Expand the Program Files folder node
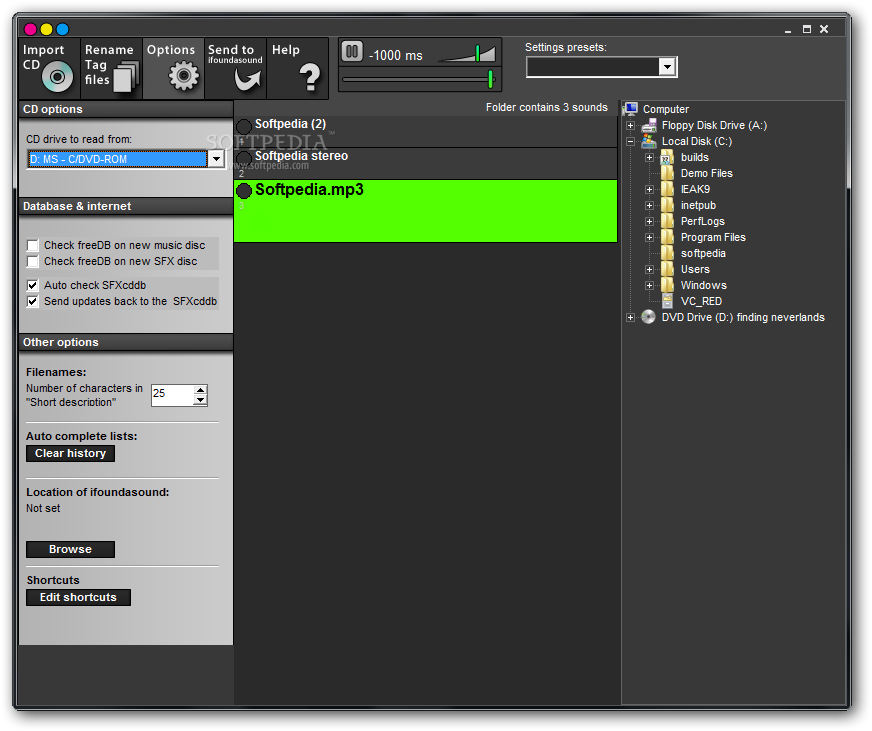872x731 pixels. tap(649, 237)
